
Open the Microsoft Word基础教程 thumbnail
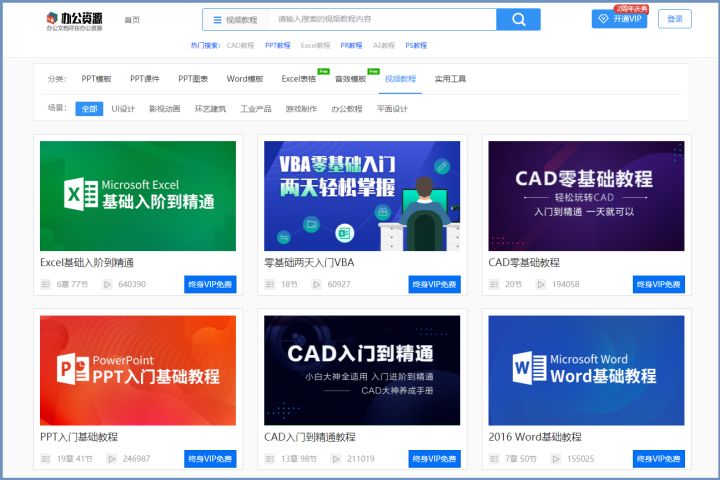[586, 370]
